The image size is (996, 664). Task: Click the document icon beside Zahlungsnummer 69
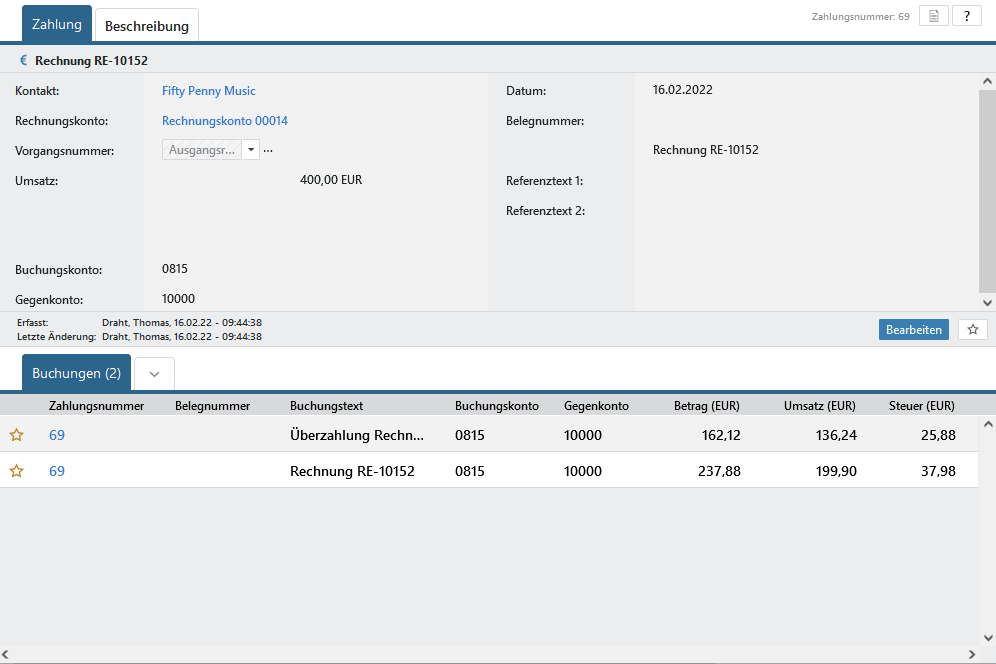933,16
